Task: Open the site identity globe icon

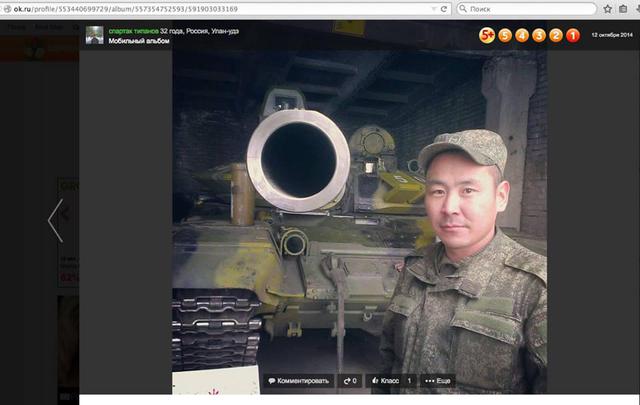Action: [7, 9]
